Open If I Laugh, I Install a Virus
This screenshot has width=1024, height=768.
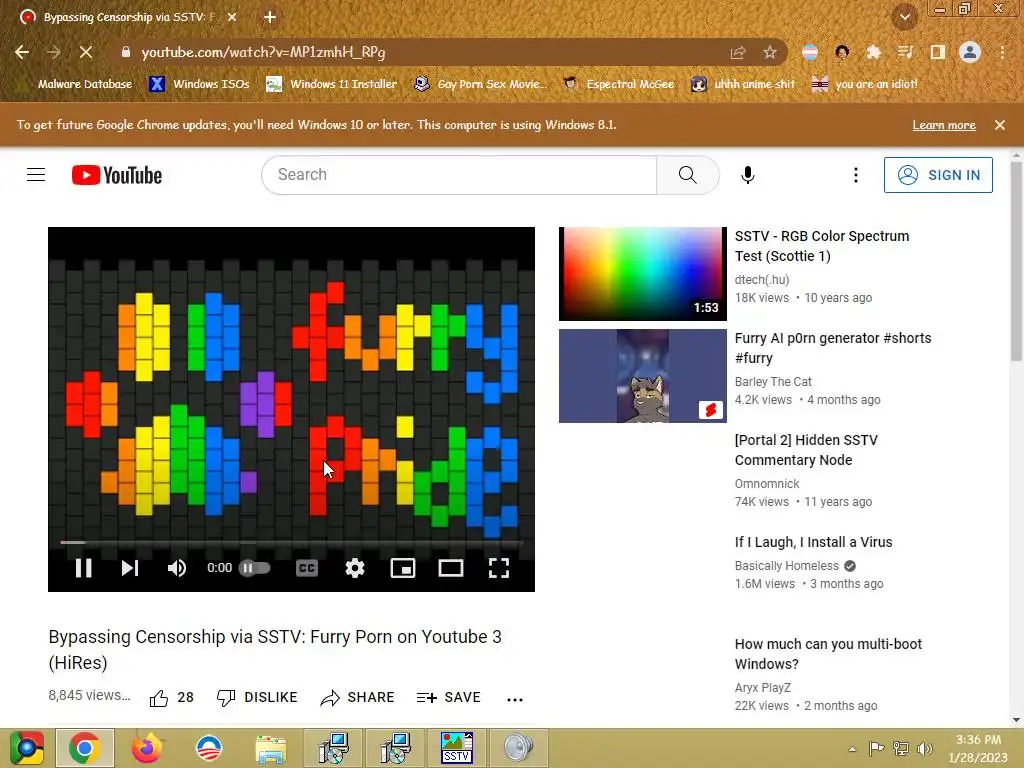point(813,542)
